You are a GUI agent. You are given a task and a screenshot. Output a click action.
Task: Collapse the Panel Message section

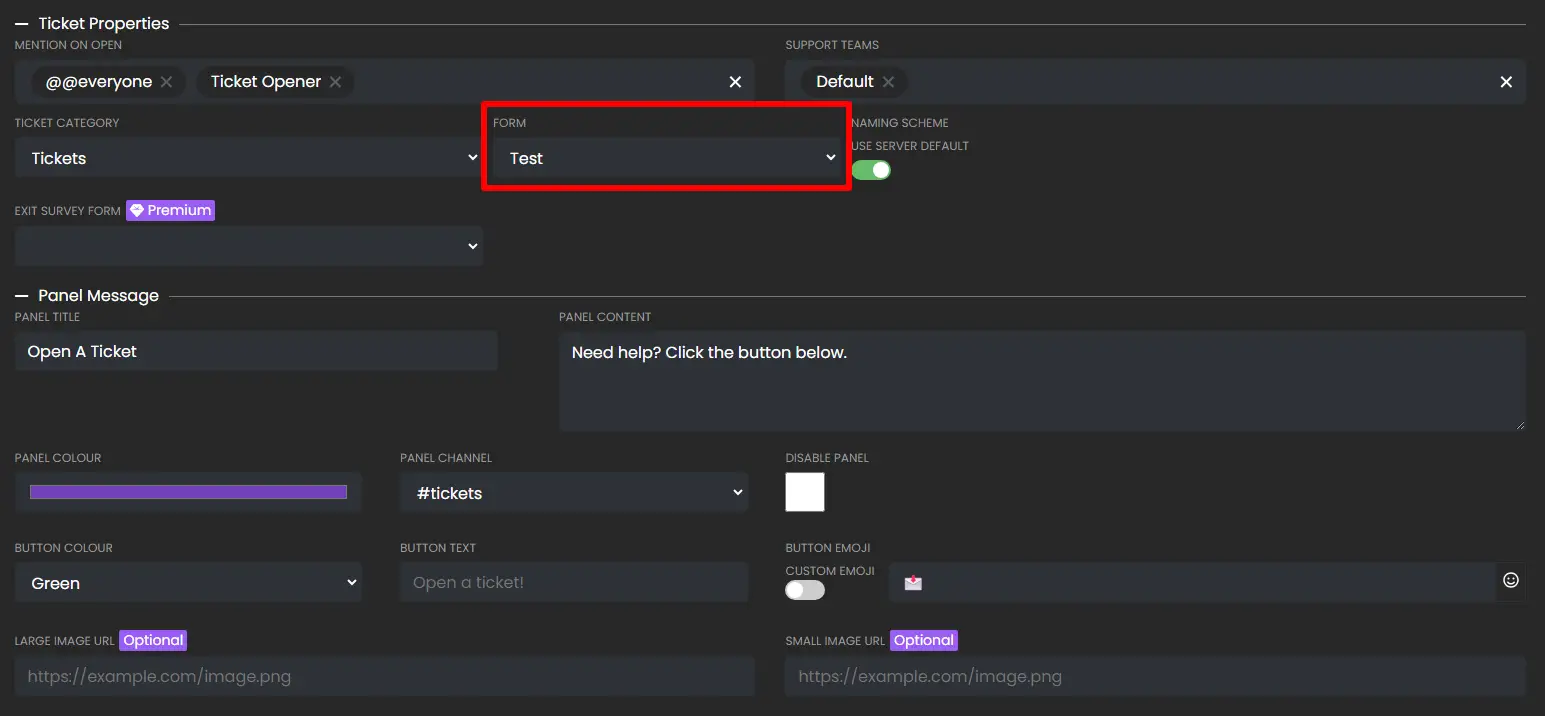[x=21, y=296]
